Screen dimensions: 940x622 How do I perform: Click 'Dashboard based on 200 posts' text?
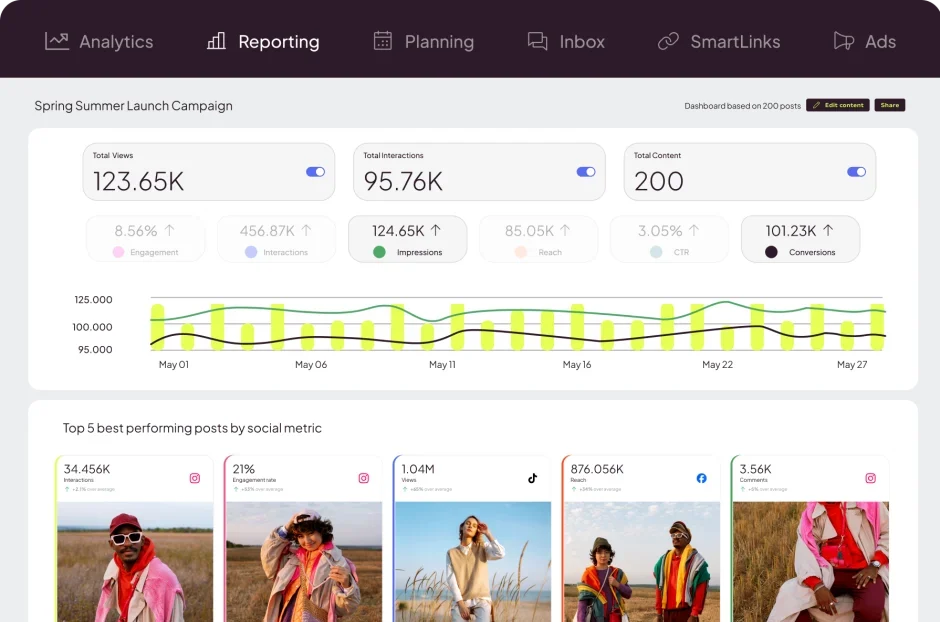click(x=742, y=106)
